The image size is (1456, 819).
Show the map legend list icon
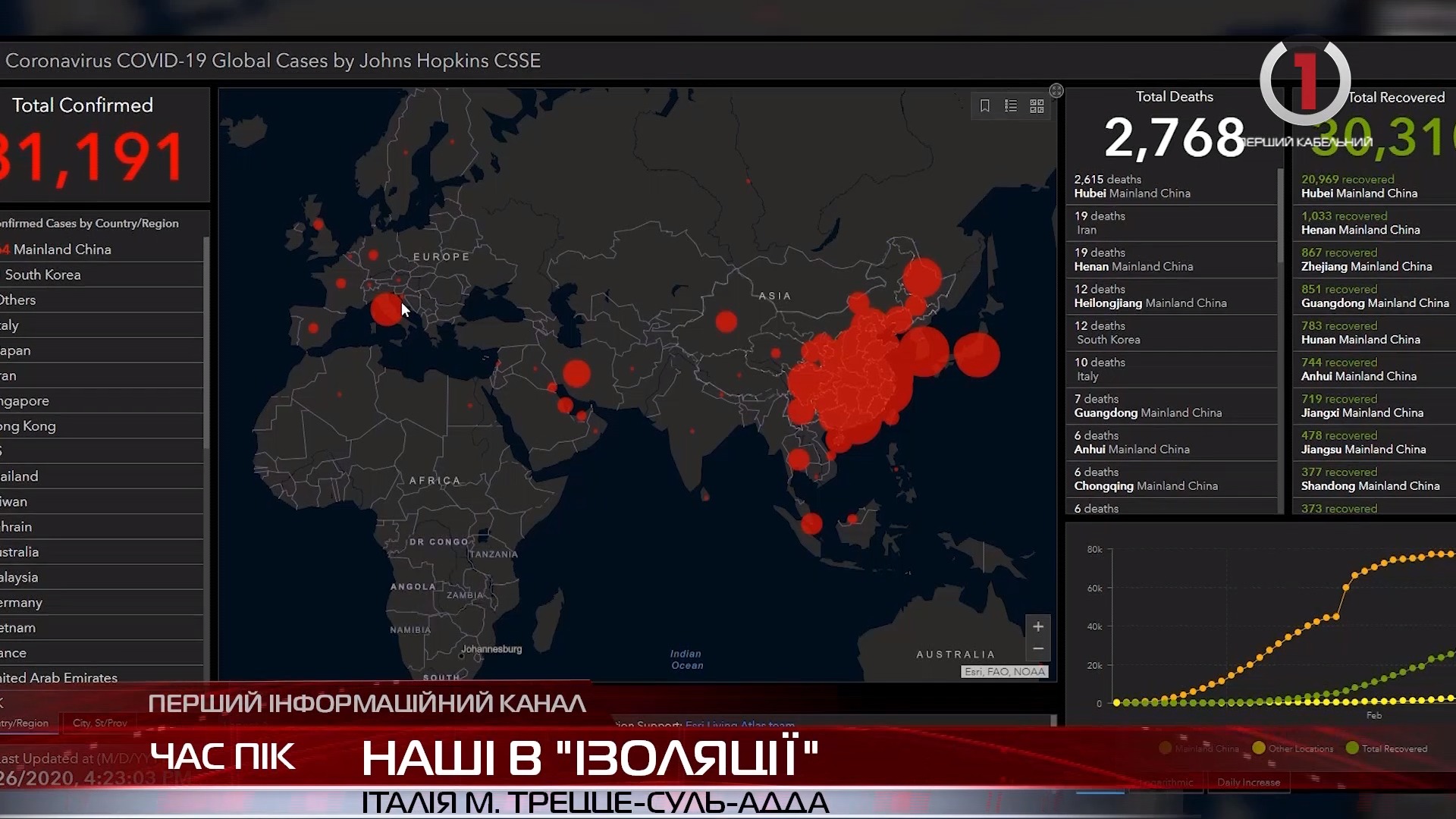click(x=1011, y=106)
